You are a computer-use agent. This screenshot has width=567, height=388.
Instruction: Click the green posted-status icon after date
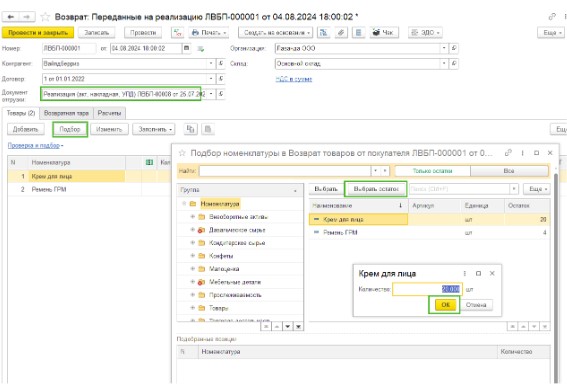(x=200, y=49)
